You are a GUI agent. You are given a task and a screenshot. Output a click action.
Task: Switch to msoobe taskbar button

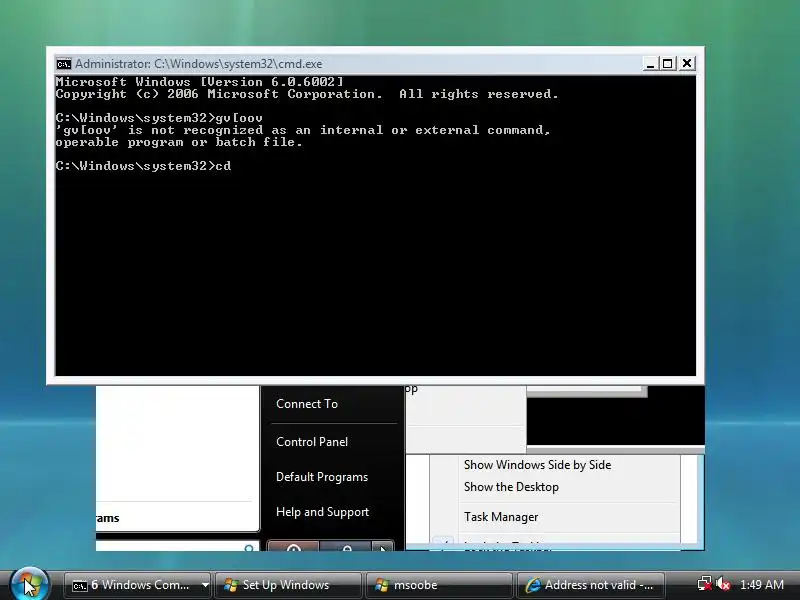coord(439,585)
